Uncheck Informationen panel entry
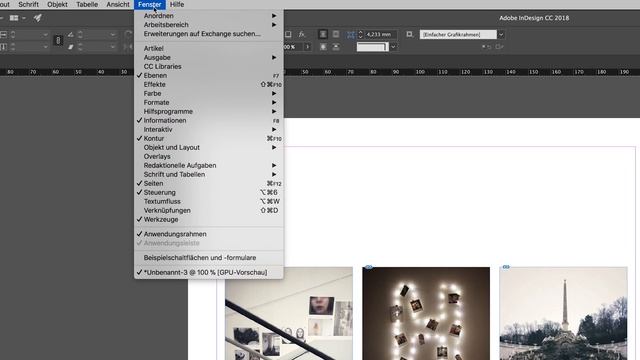This screenshot has width=640, height=360. click(x=209, y=120)
